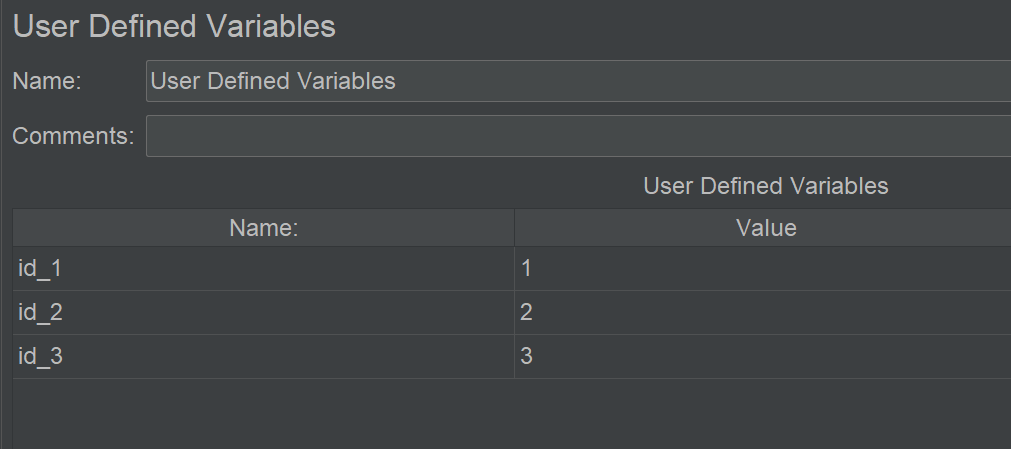
Task: Click the Name text field
Action: 578,81
